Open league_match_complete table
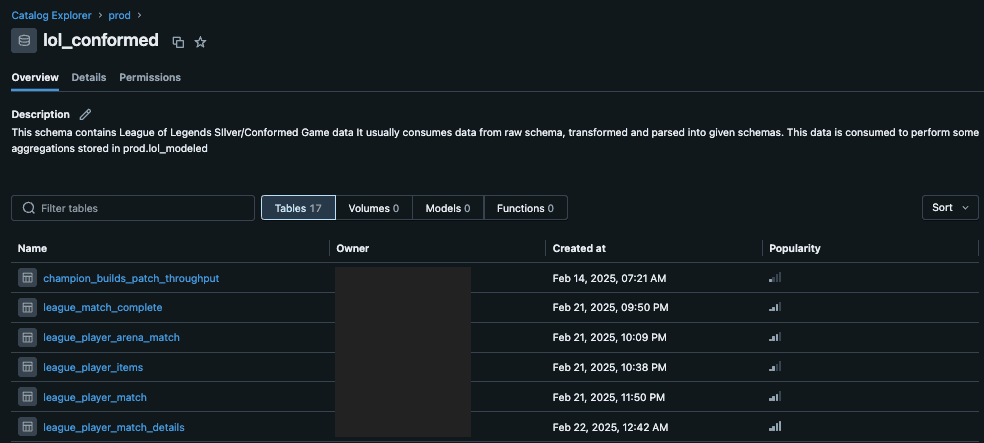984x443 pixels. click(103, 307)
